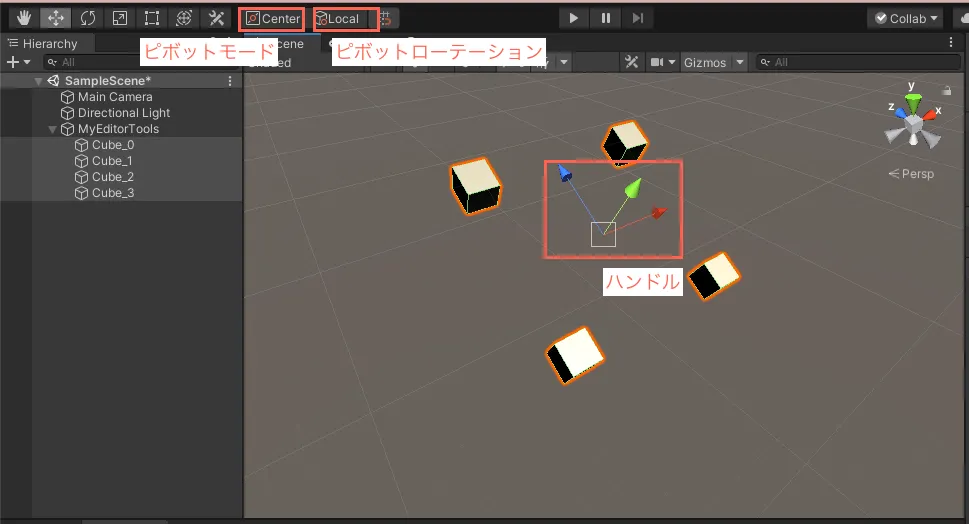The width and height of the screenshot is (969, 524).
Task: Click the red X-axis handle arrow
Action: [659, 213]
